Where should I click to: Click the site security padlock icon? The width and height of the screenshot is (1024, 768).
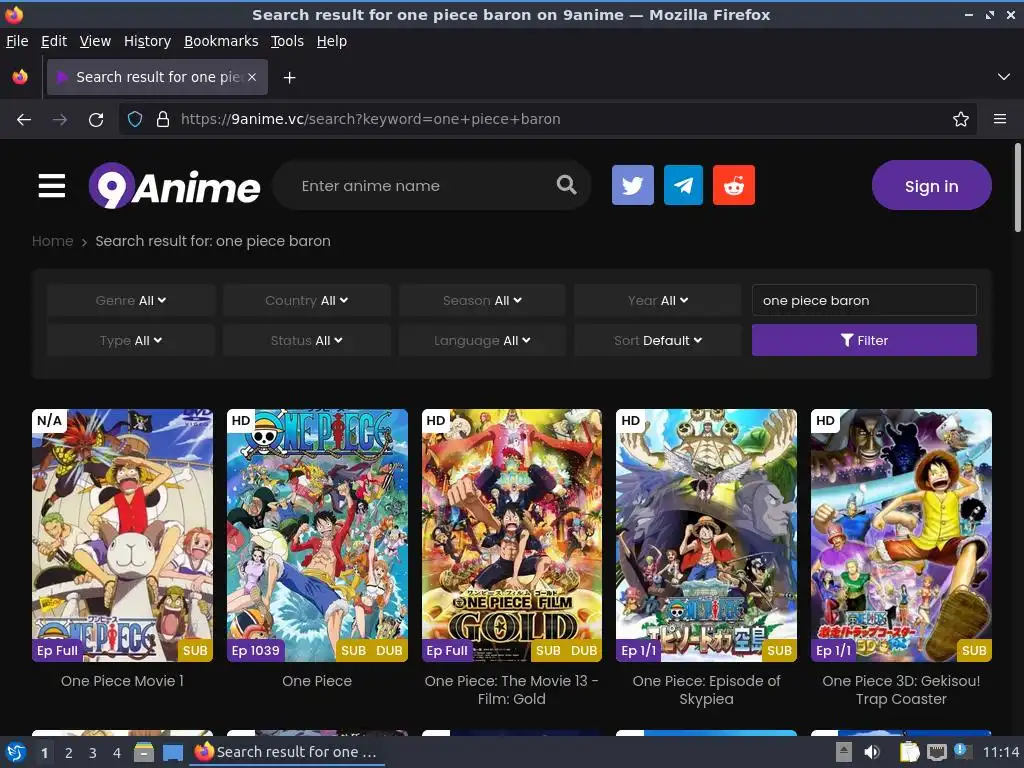163,120
